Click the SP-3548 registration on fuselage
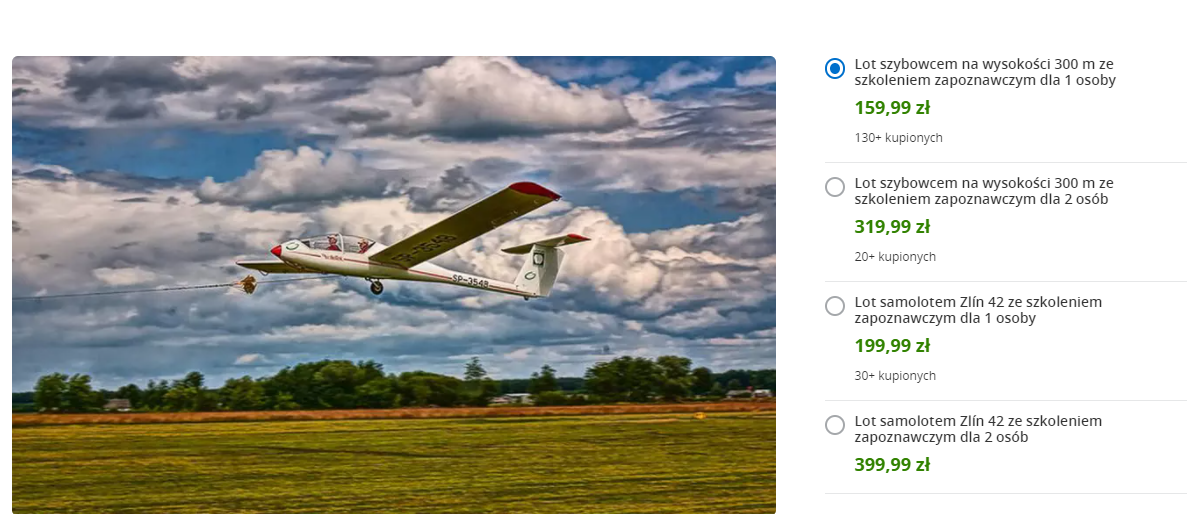This screenshot has width=1202, height=526. click(x=470, y=281)
